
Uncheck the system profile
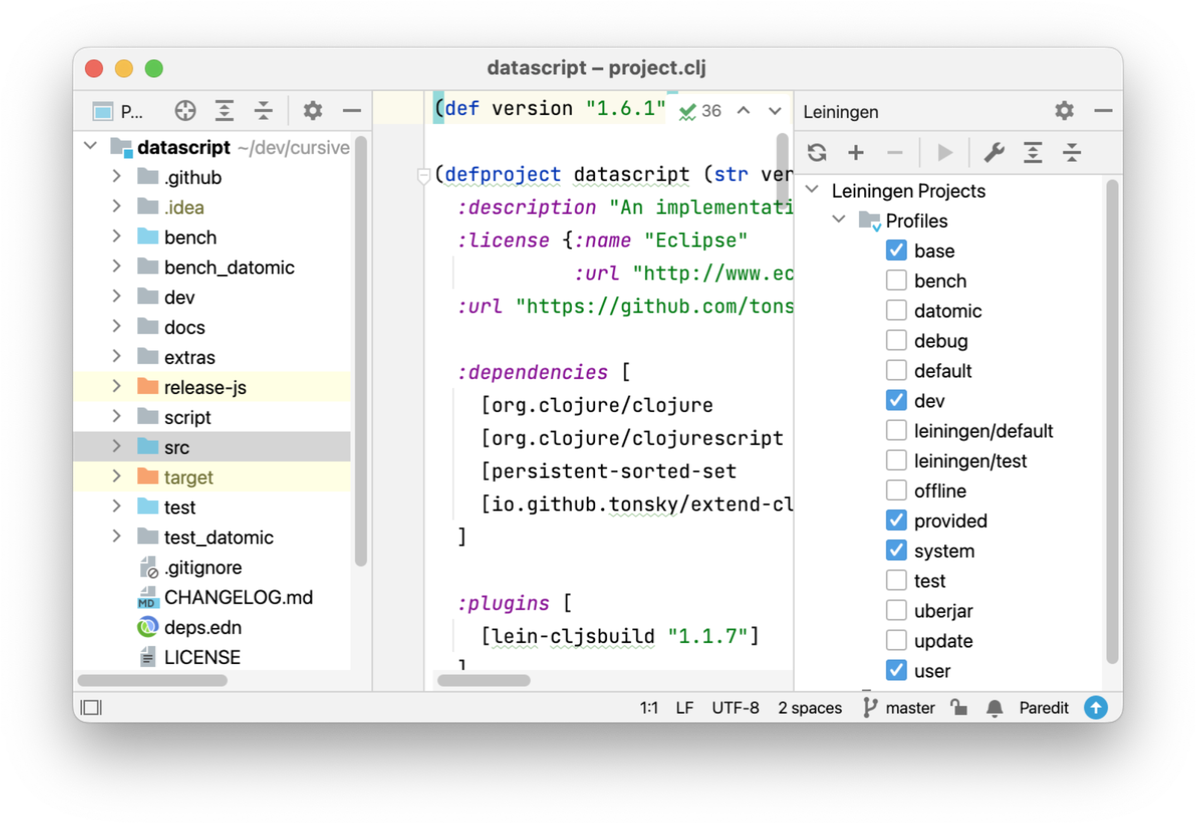896,551
